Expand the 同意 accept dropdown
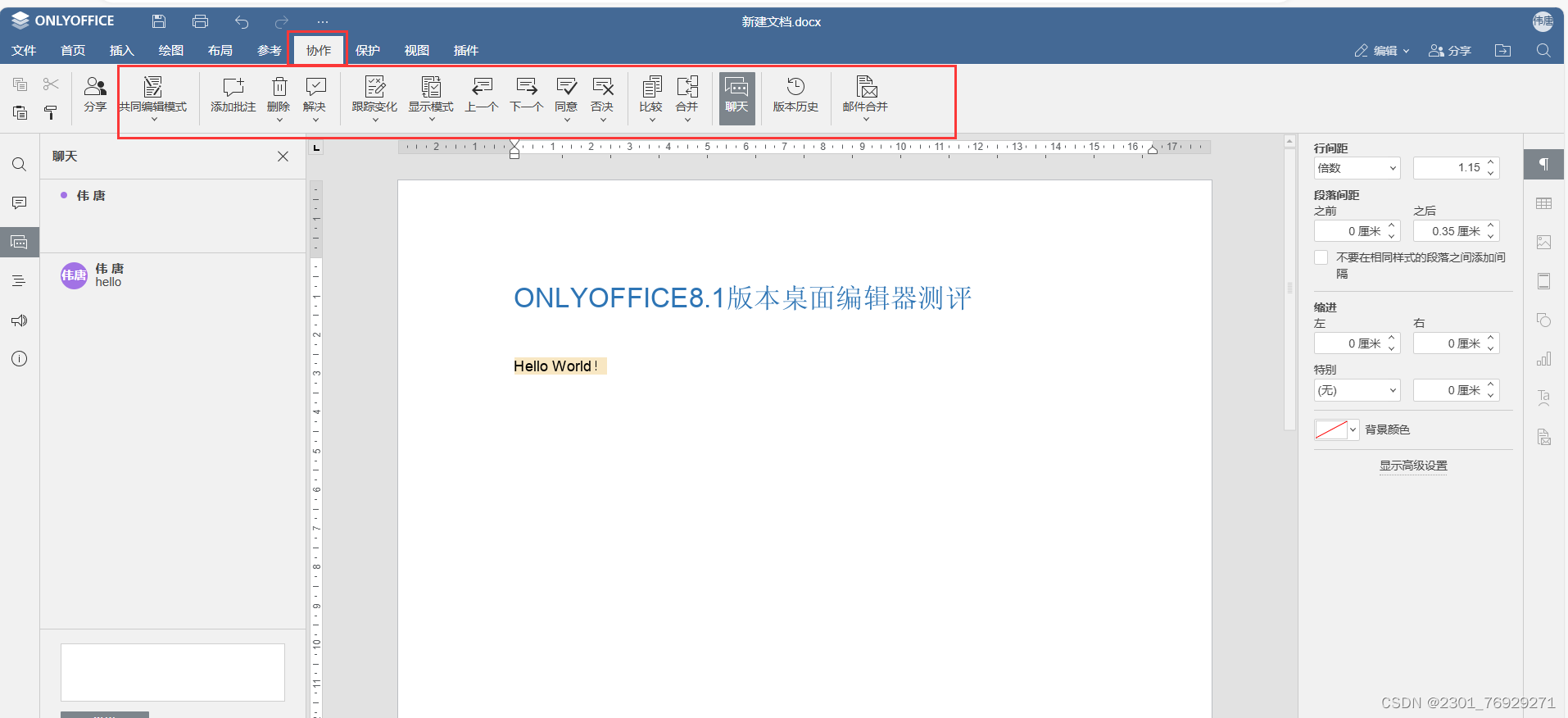1568x718 pixels. [x=567, y=120]
